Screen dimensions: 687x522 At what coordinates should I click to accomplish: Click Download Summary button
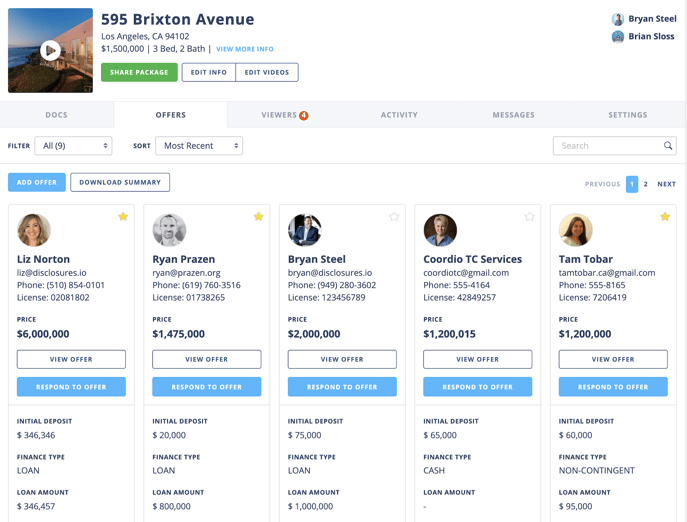point(120,182)
